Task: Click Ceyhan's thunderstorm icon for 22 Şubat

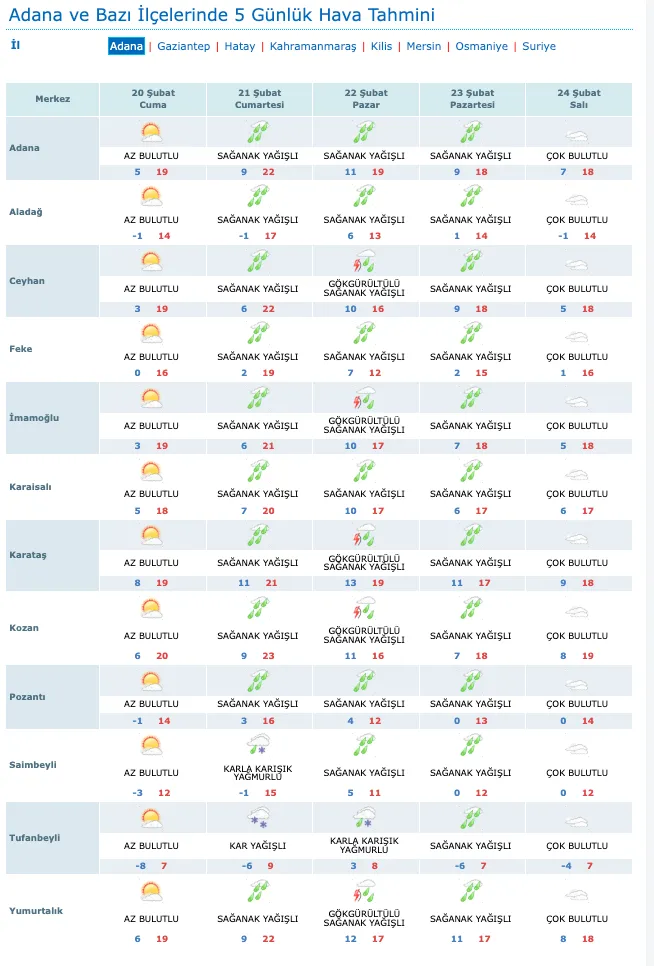Action: point(365,263)
